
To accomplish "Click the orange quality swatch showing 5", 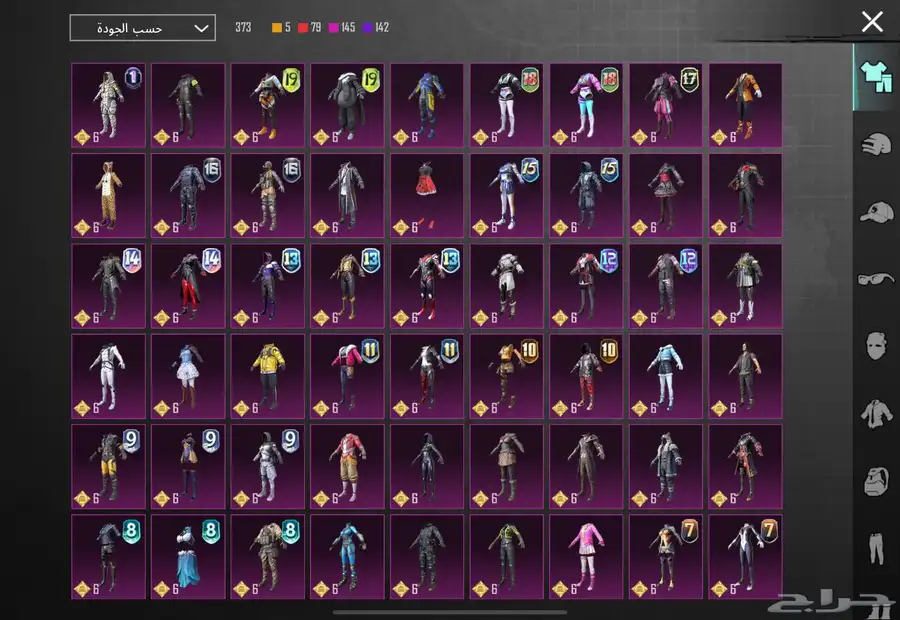I will click(277, 28).
